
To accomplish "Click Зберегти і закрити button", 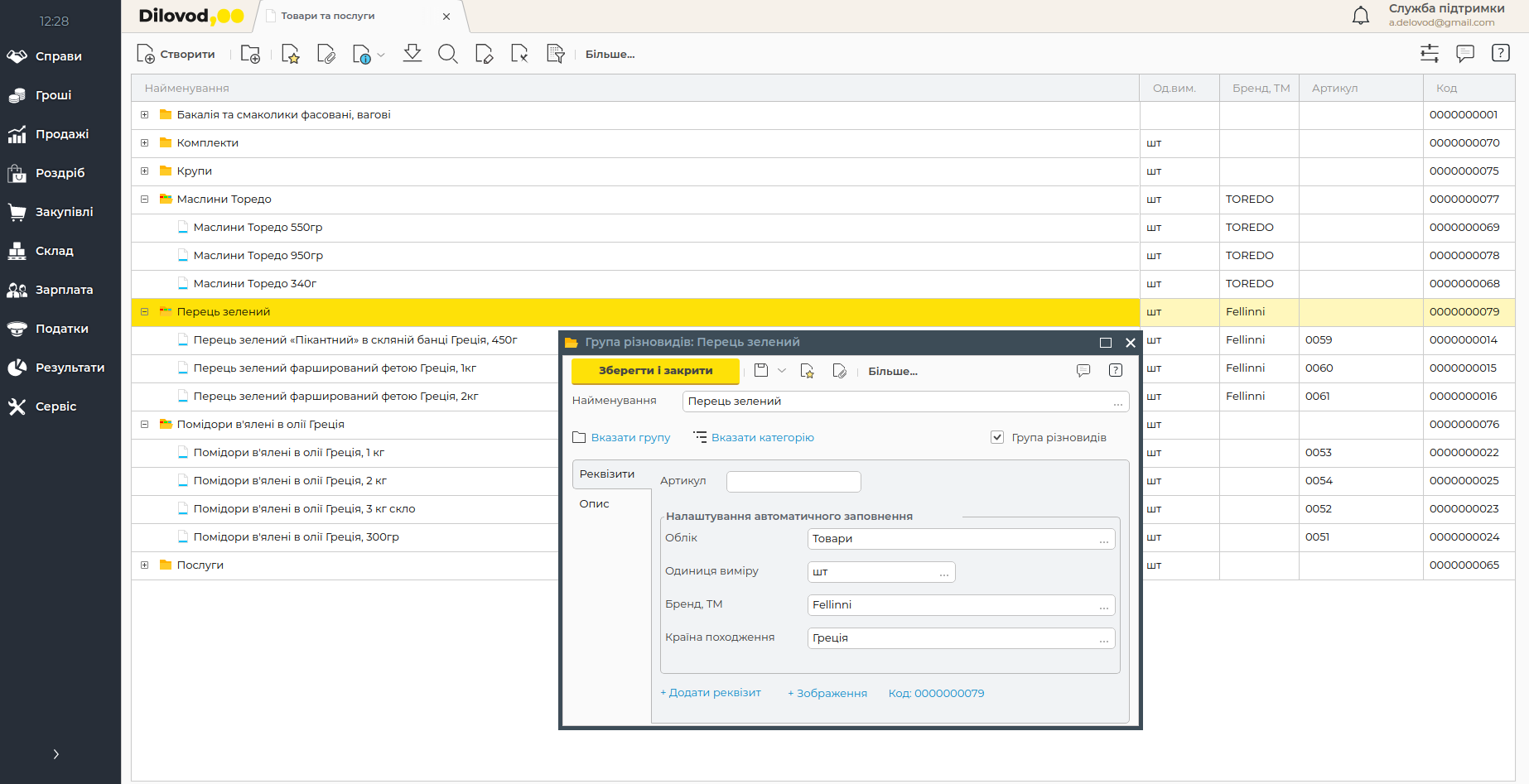I will click(655, 371).
